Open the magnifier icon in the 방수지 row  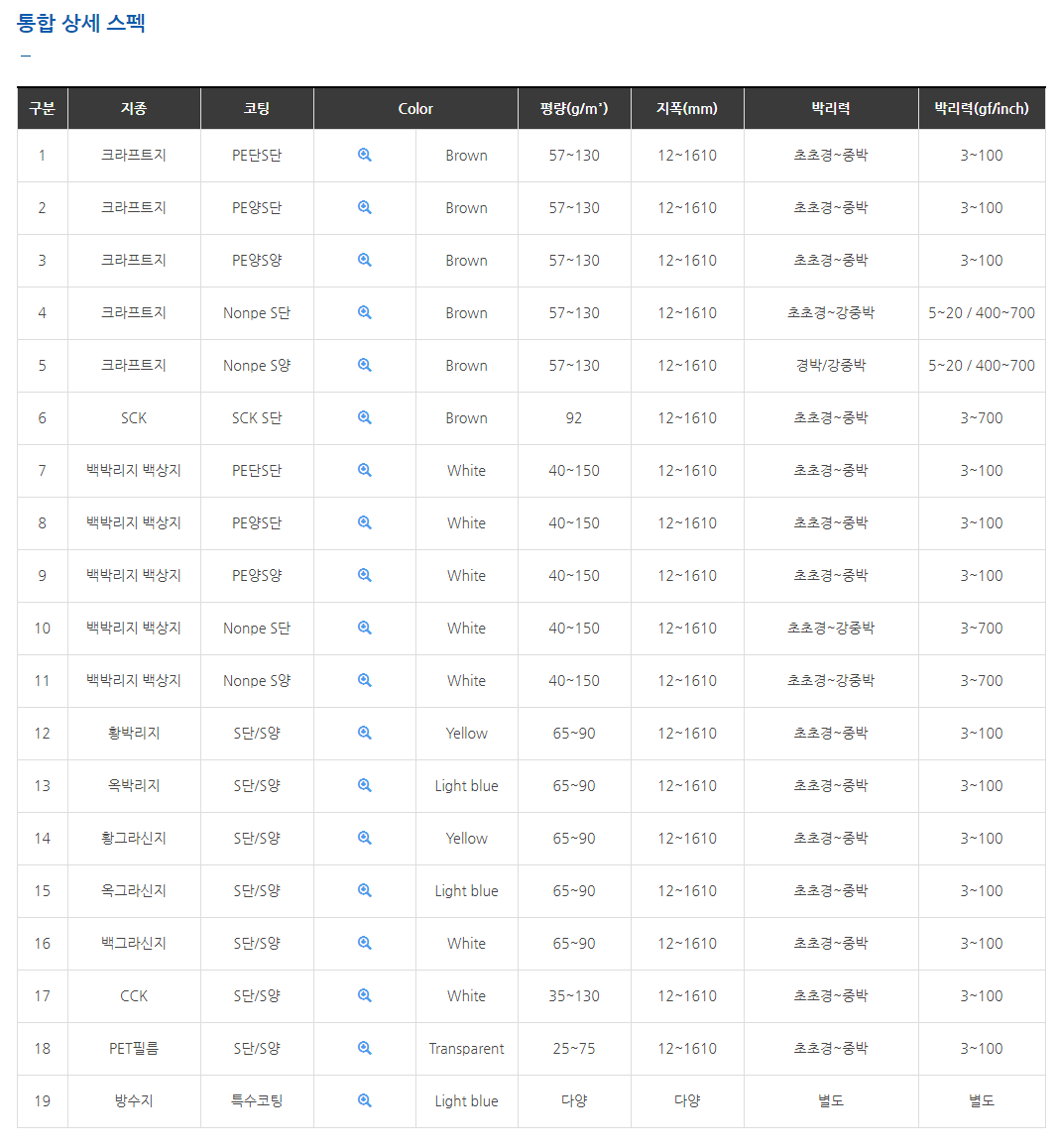click(x=365, y=1100)
